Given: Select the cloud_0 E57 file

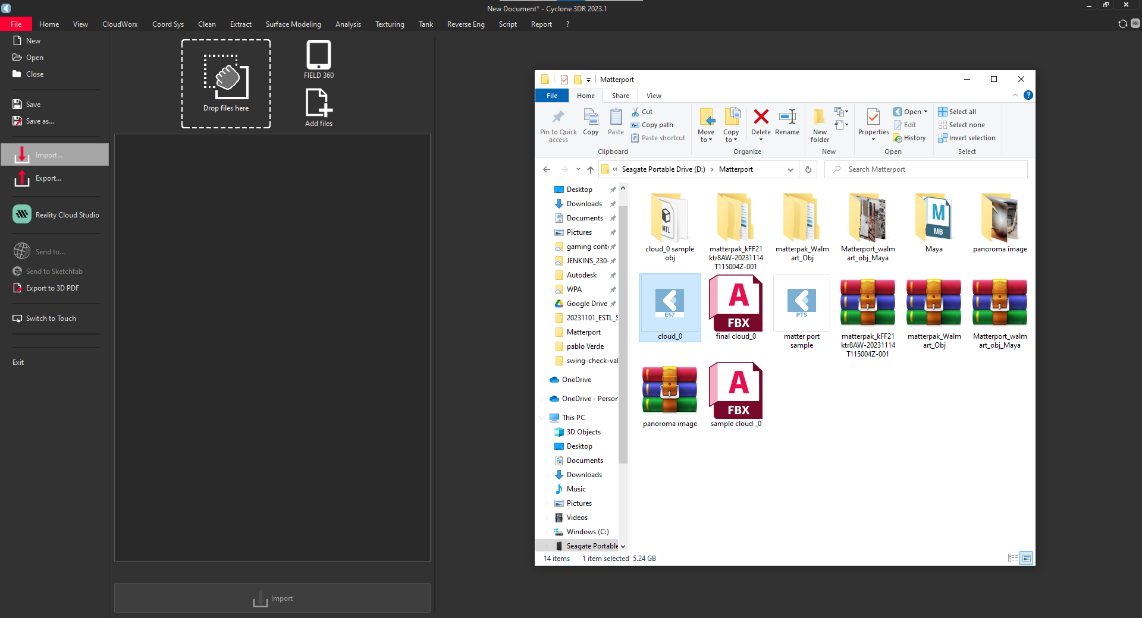Looking at the screenshot, I should pos(669,307).
